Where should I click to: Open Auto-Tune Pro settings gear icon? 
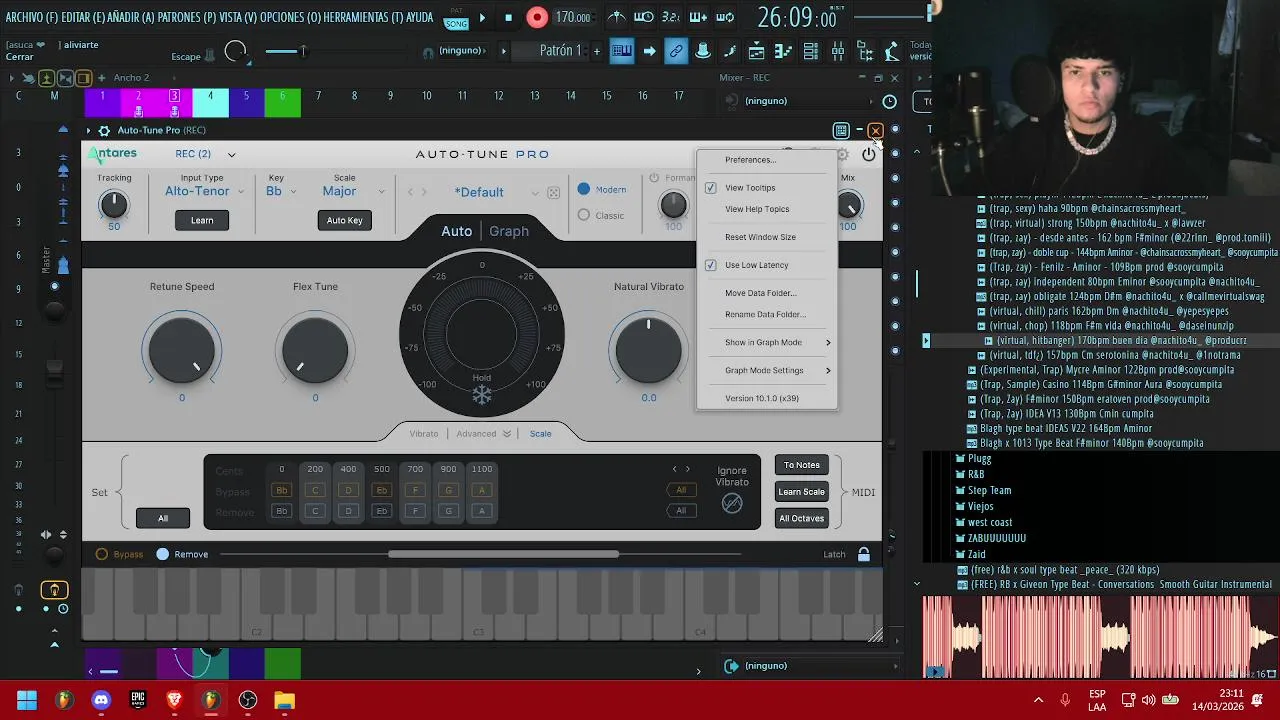tap(842, 154)
